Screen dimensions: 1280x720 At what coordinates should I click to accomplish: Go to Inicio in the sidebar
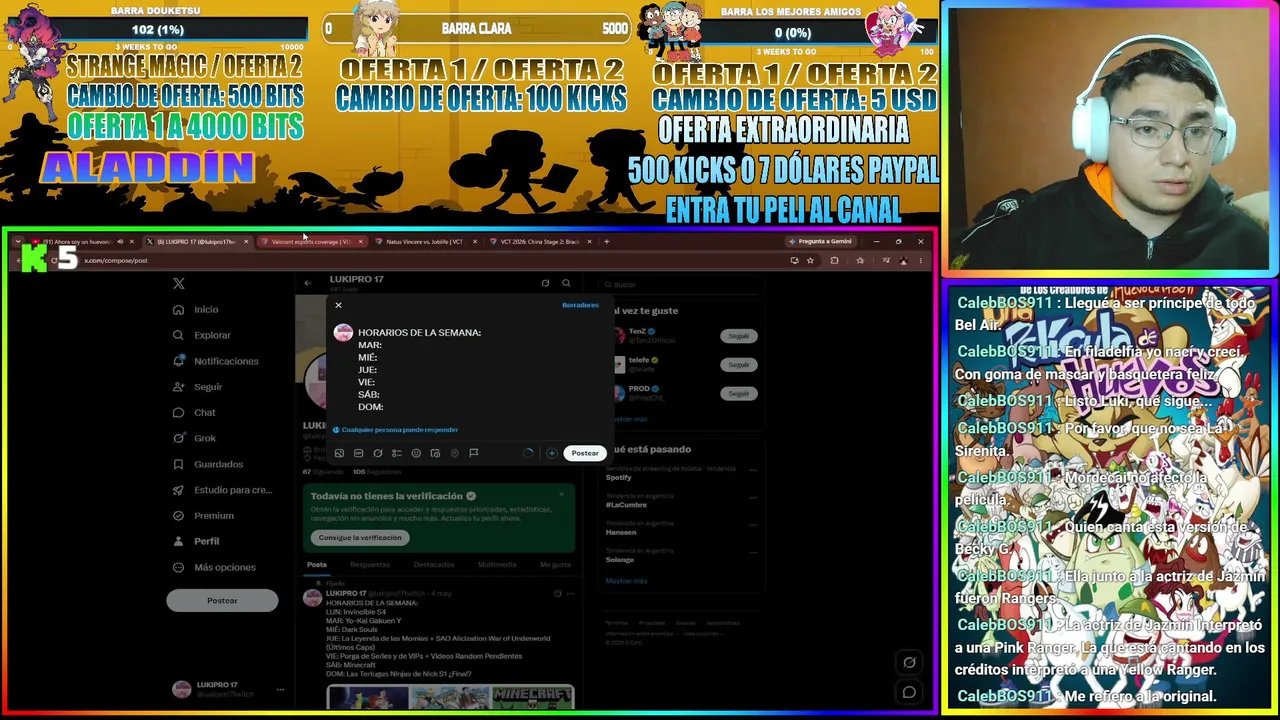point(196,310)
